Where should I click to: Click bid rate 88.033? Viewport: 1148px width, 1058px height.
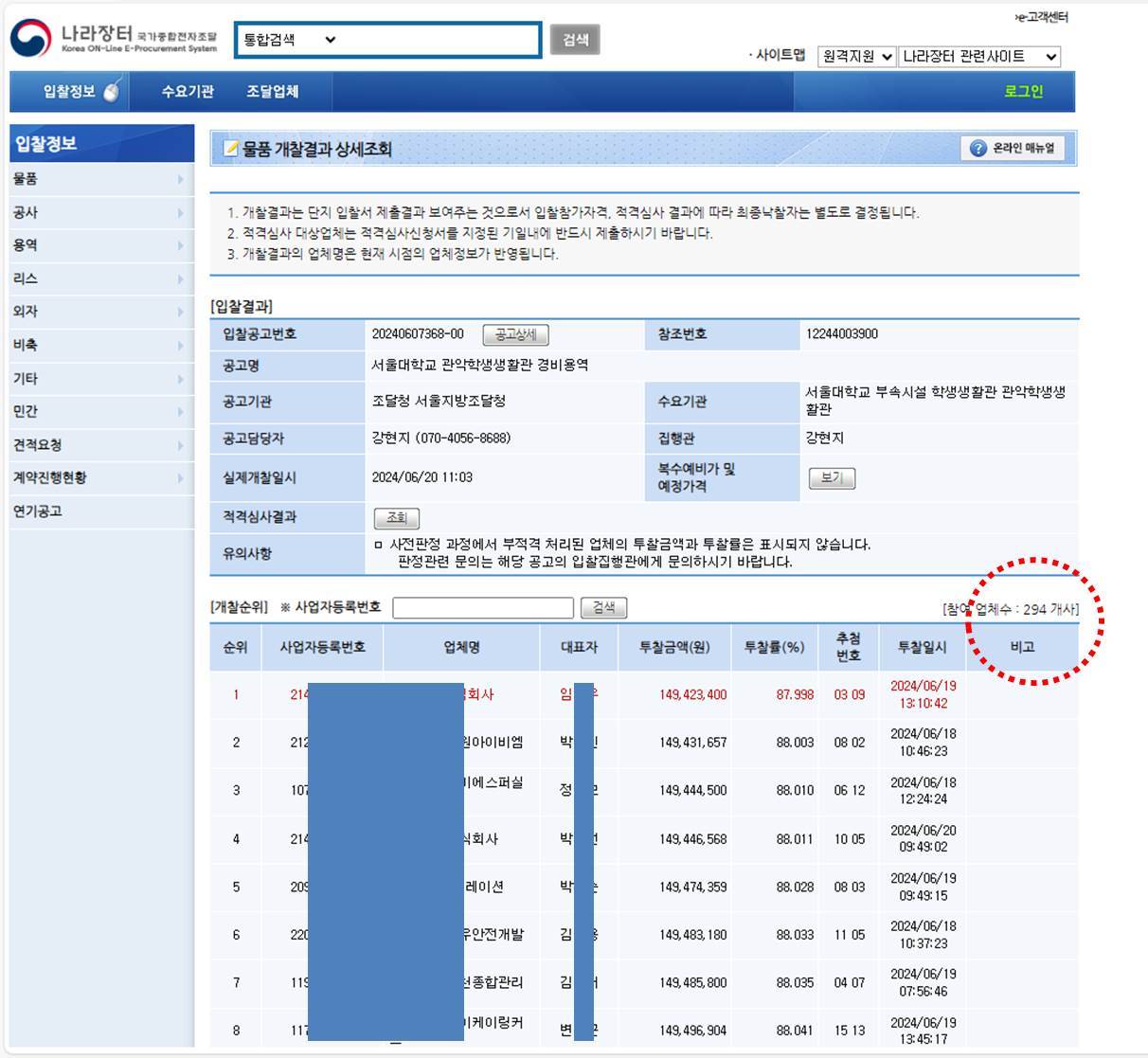pyautogui.click(x=795, y=934)
